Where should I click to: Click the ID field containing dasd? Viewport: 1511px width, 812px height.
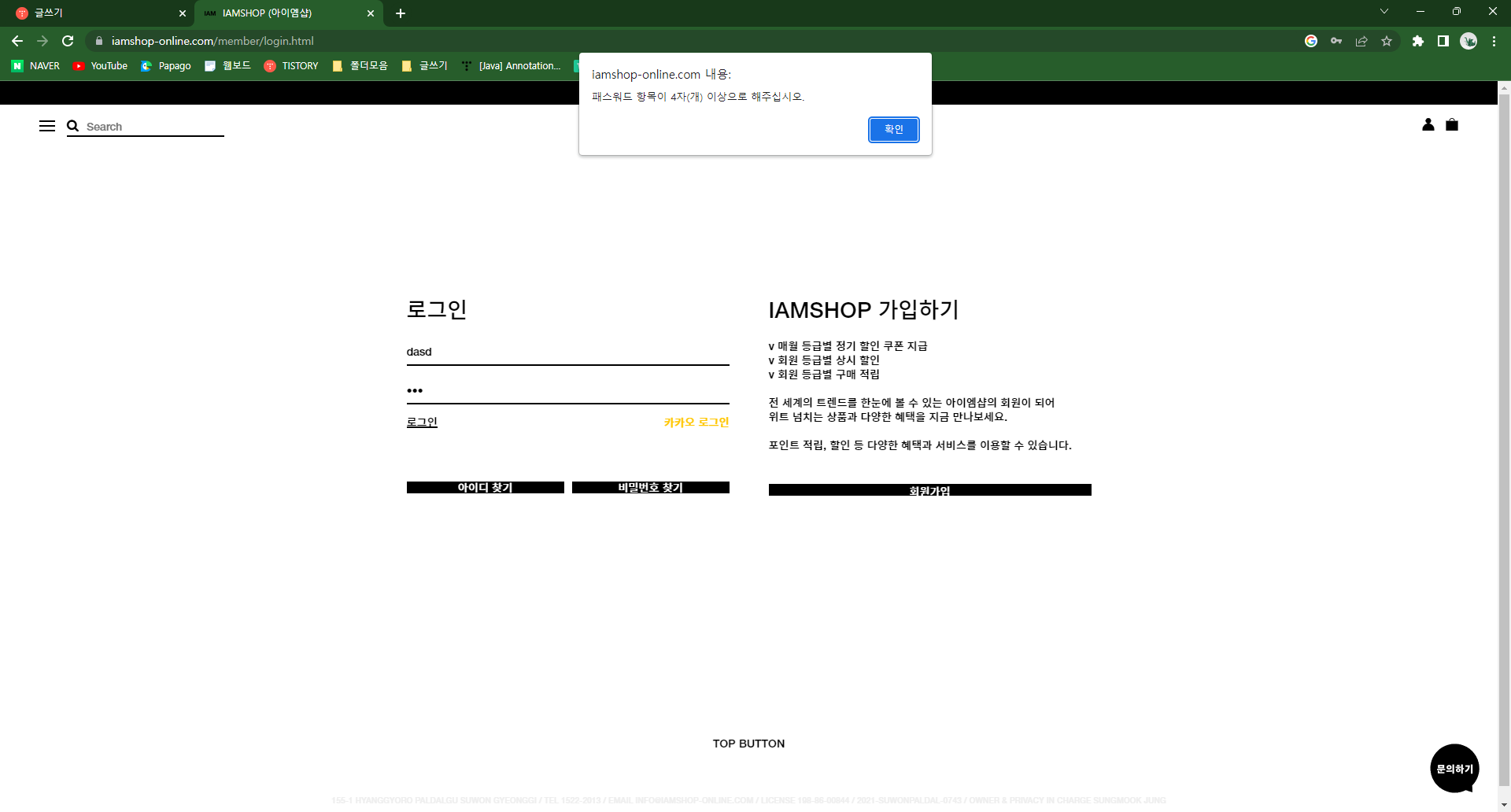tap(567, 352)
